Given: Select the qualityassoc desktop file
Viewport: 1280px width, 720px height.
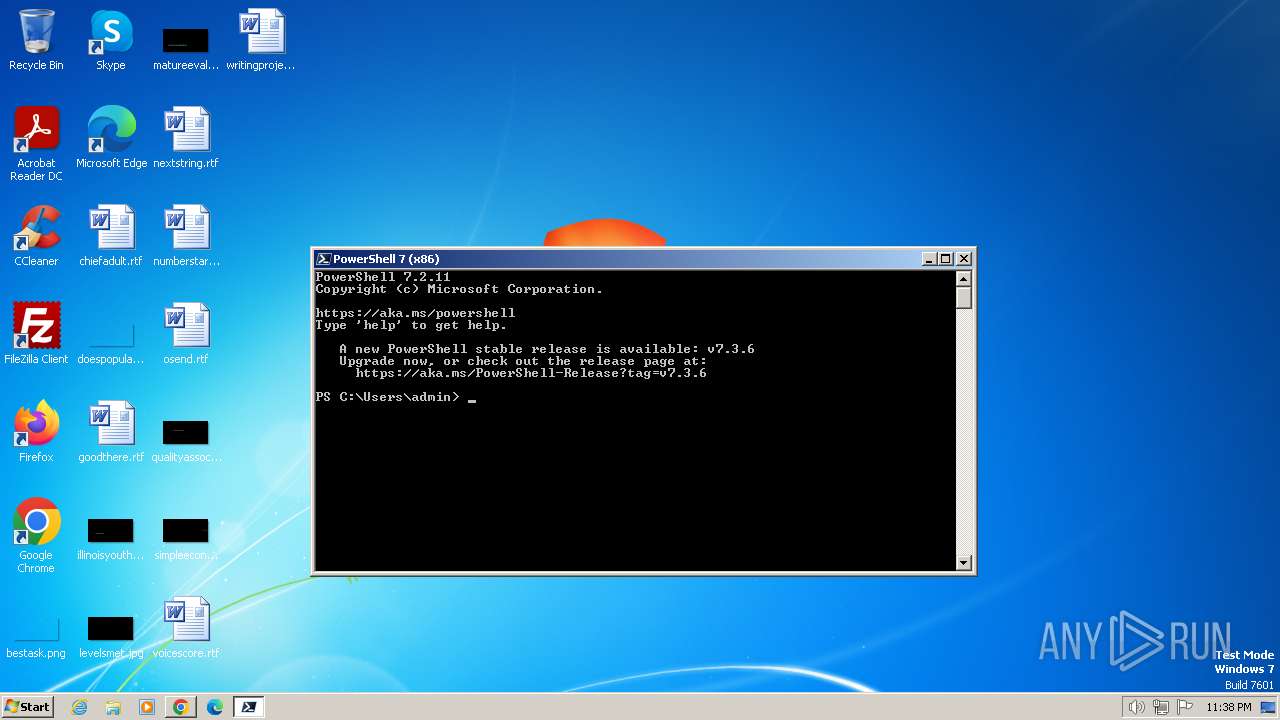Looking at the screenshot, I should pyautogui.click(x=186, y=440).
